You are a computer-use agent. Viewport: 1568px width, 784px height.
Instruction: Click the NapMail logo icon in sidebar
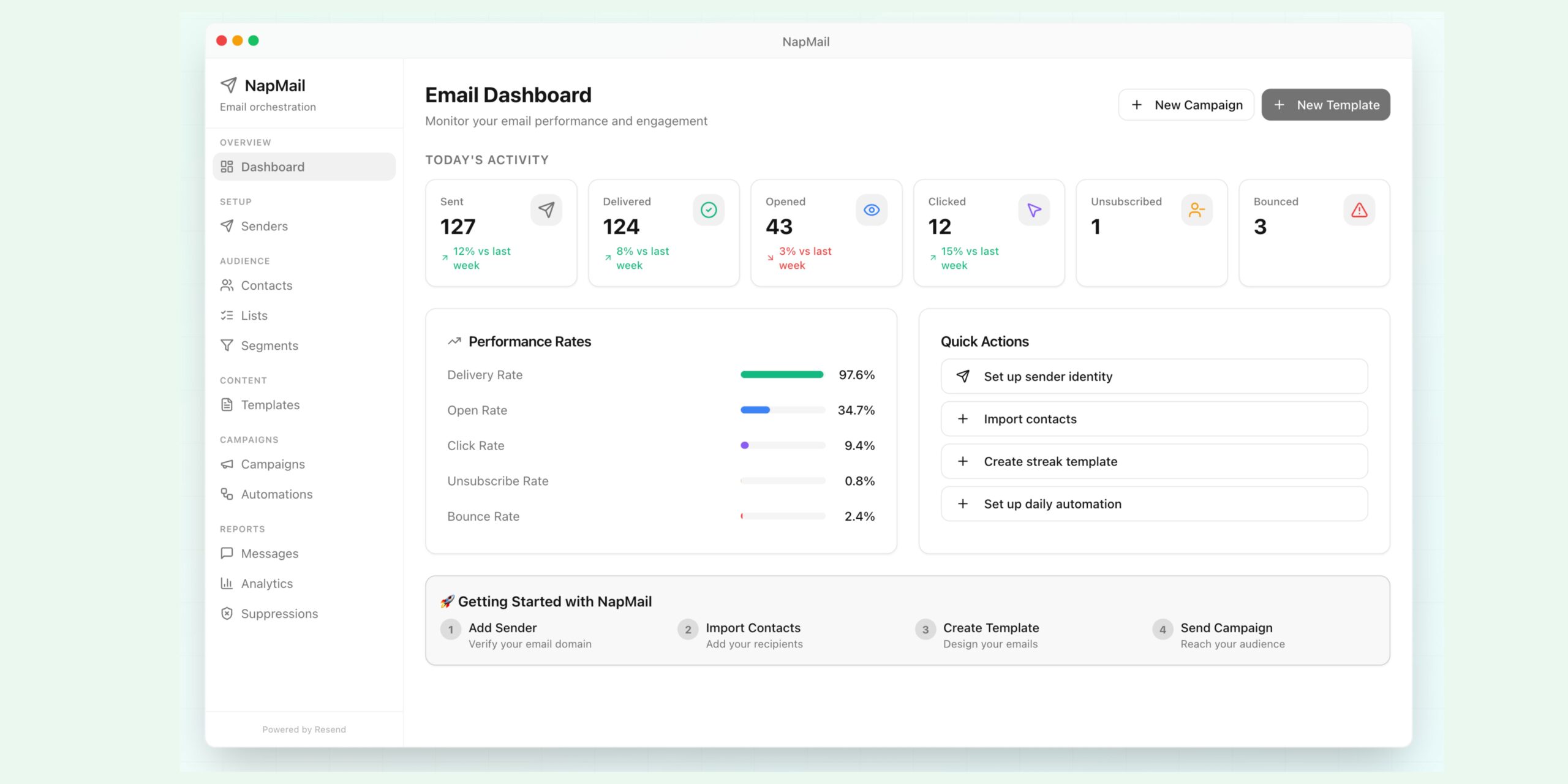click(228, 85)
